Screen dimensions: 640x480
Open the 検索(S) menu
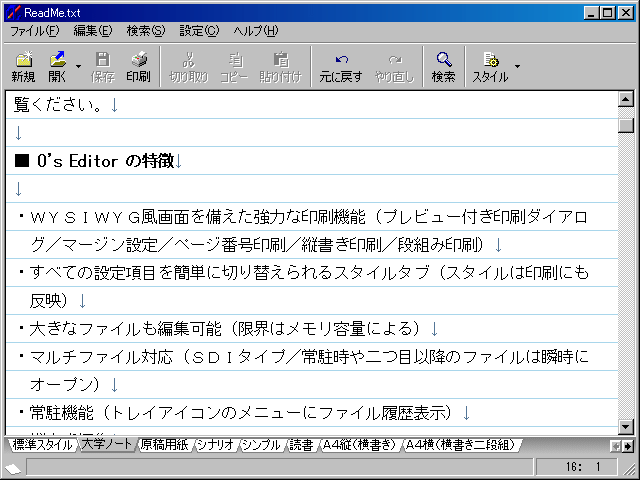coord(146,31)
